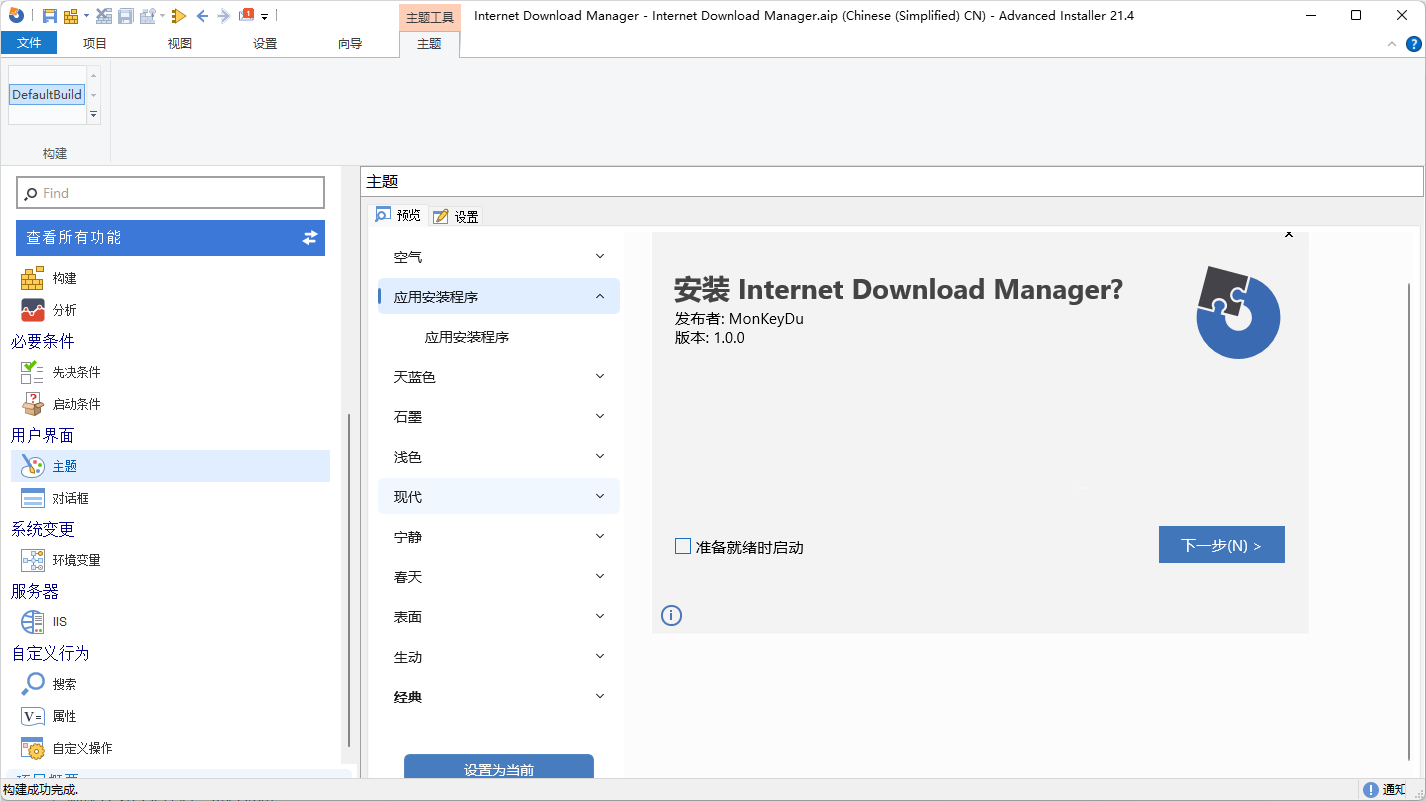Image resolution: width=1426 pixels, height=801 pixels.
Task: Expand the 天蓝色 theme group
Action: click(x=600, y=376)
